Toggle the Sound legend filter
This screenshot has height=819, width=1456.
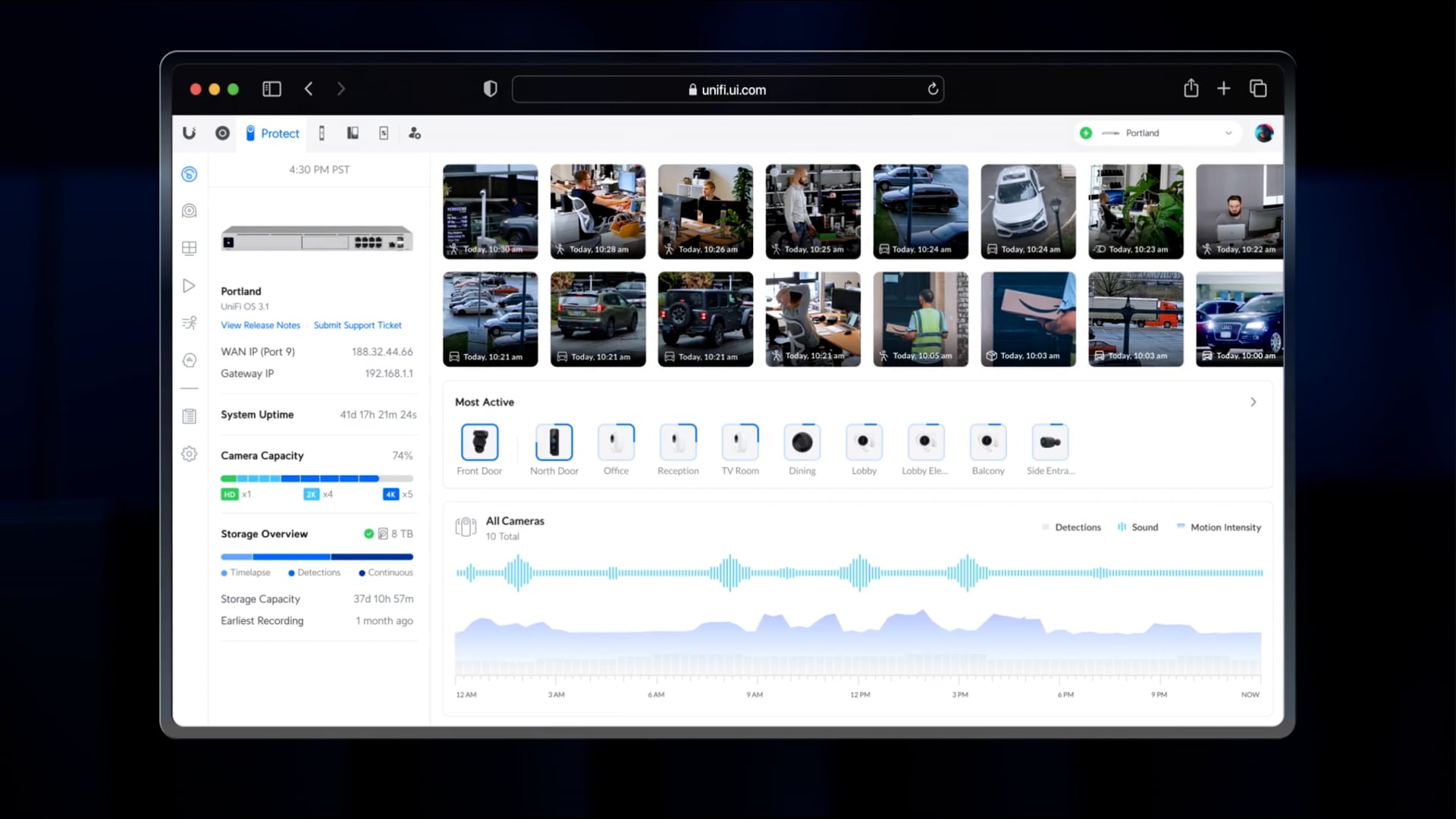[1137, 527]
